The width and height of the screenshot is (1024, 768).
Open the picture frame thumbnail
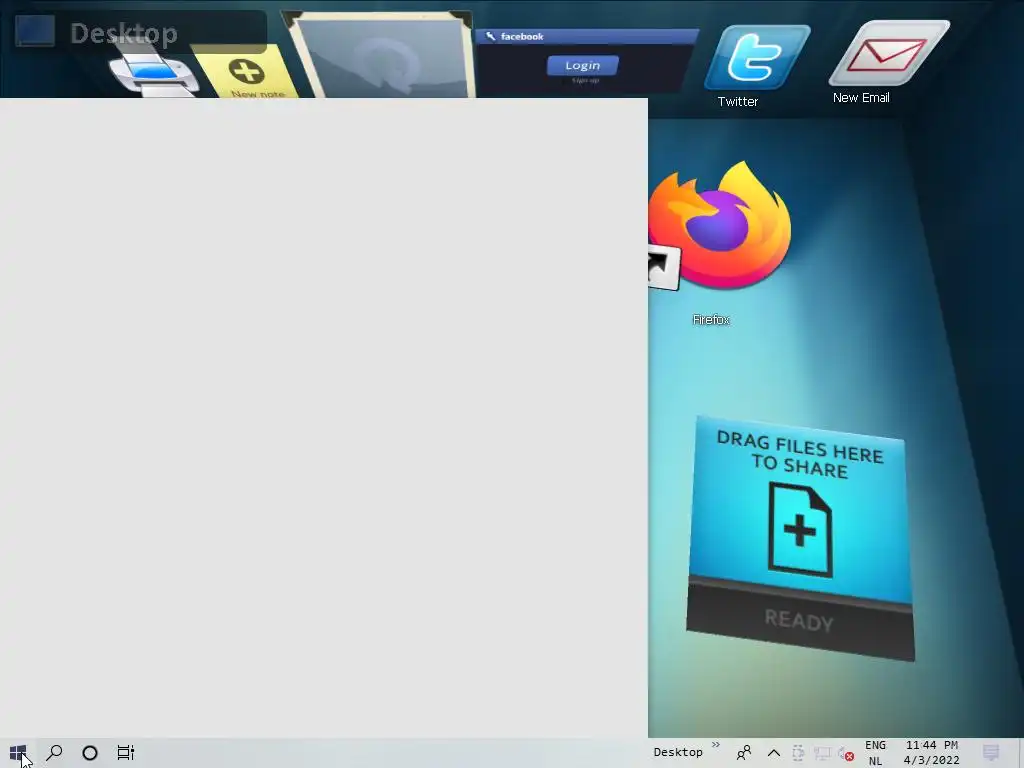pos(385,57)
